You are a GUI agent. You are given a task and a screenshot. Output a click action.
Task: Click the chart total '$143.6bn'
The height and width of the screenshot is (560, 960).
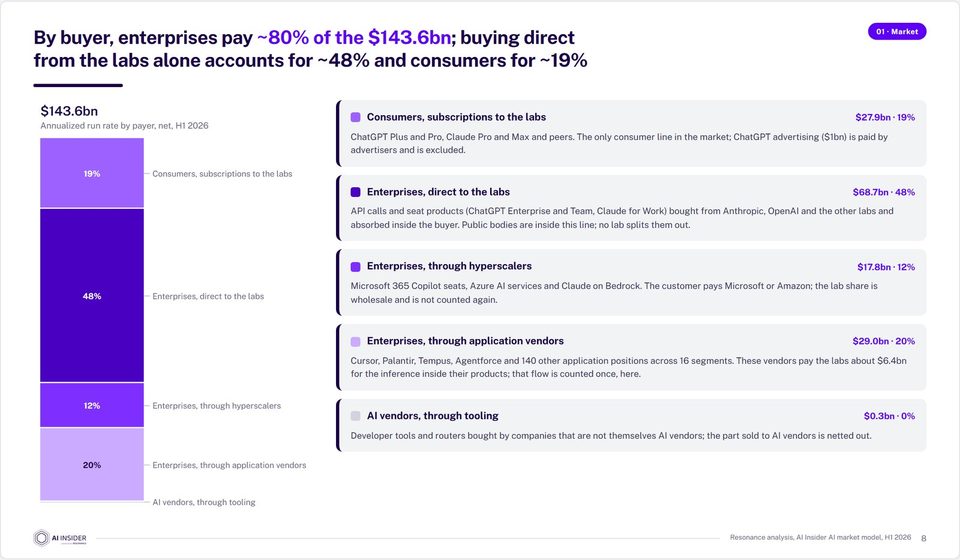[69, 111]
